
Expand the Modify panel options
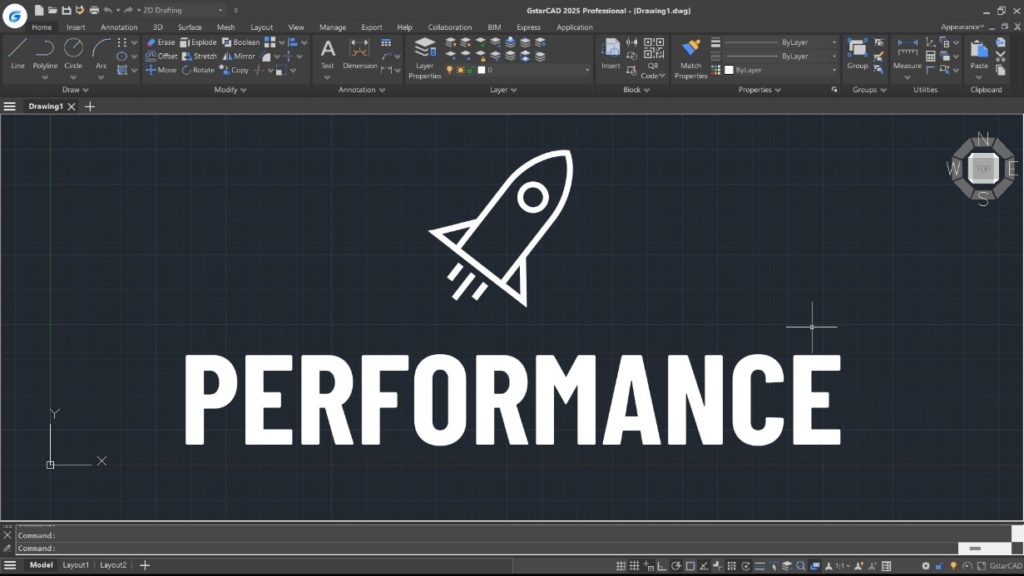tap(232, 90)
